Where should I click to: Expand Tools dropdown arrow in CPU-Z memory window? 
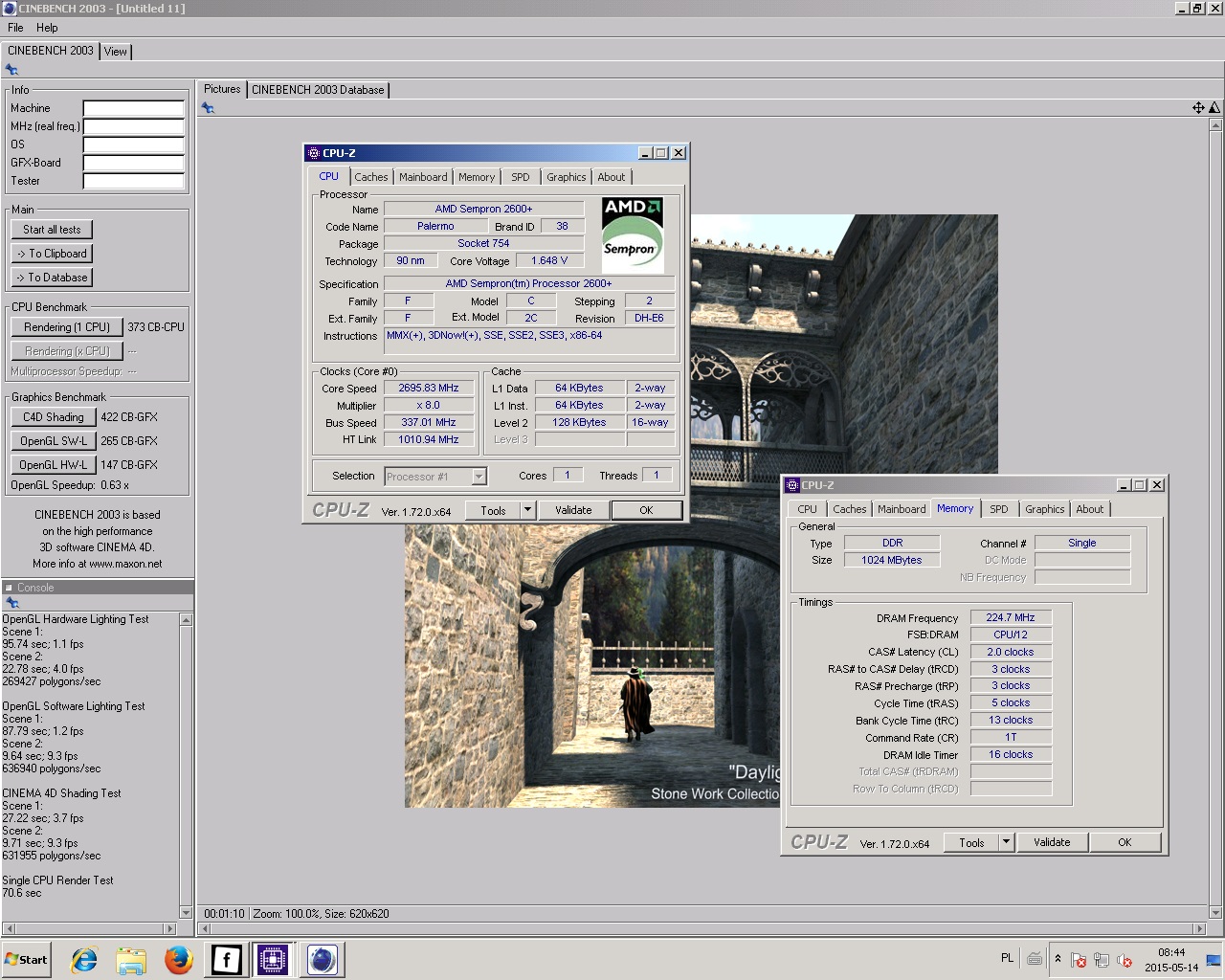coord(1006,842)
